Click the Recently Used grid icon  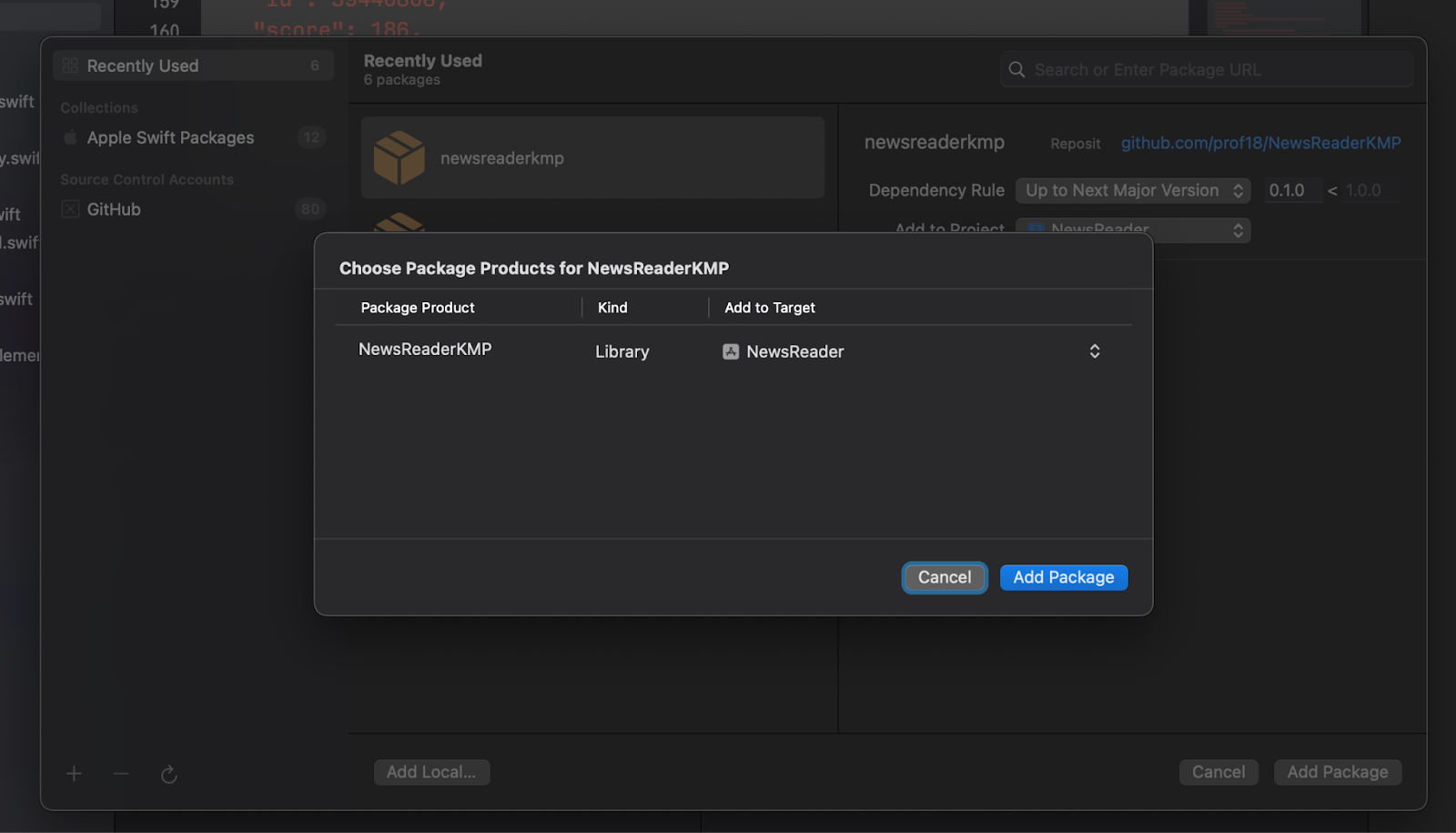point(70,66)
